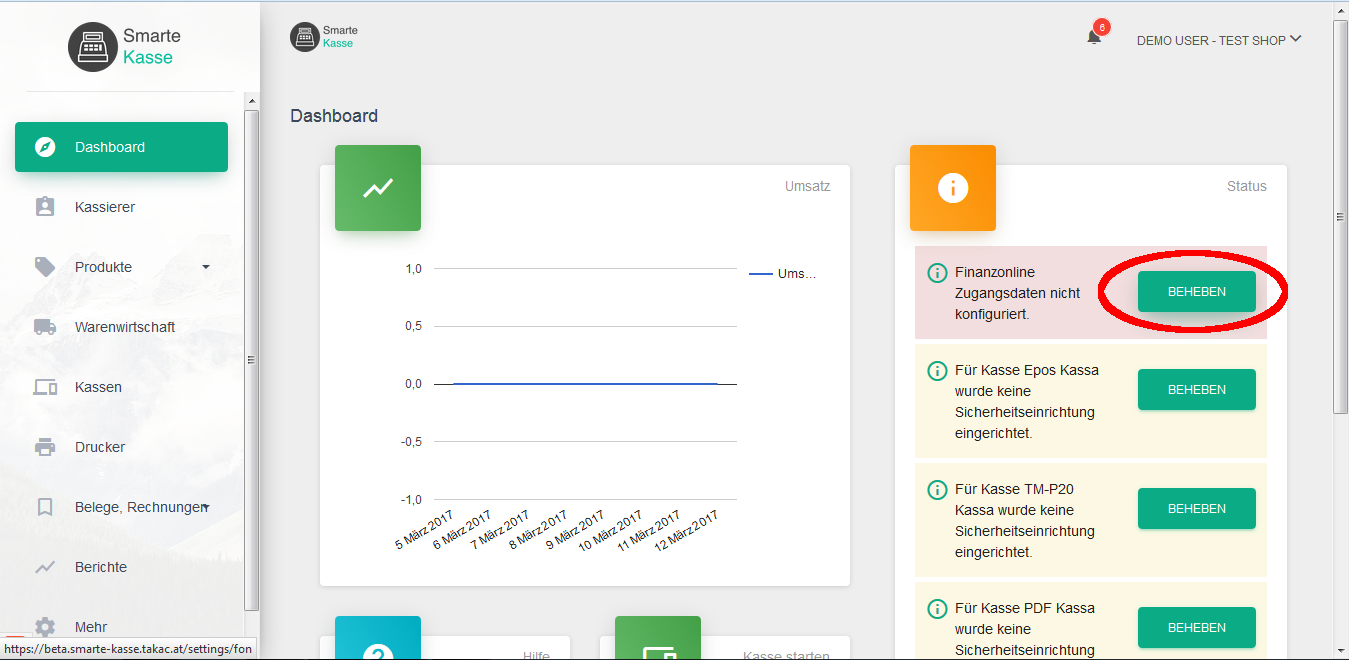1349x660 pixels.
Task: Click BEHEBEN for Kasse TM-P20 Kassa
Action: (1197, 508)
